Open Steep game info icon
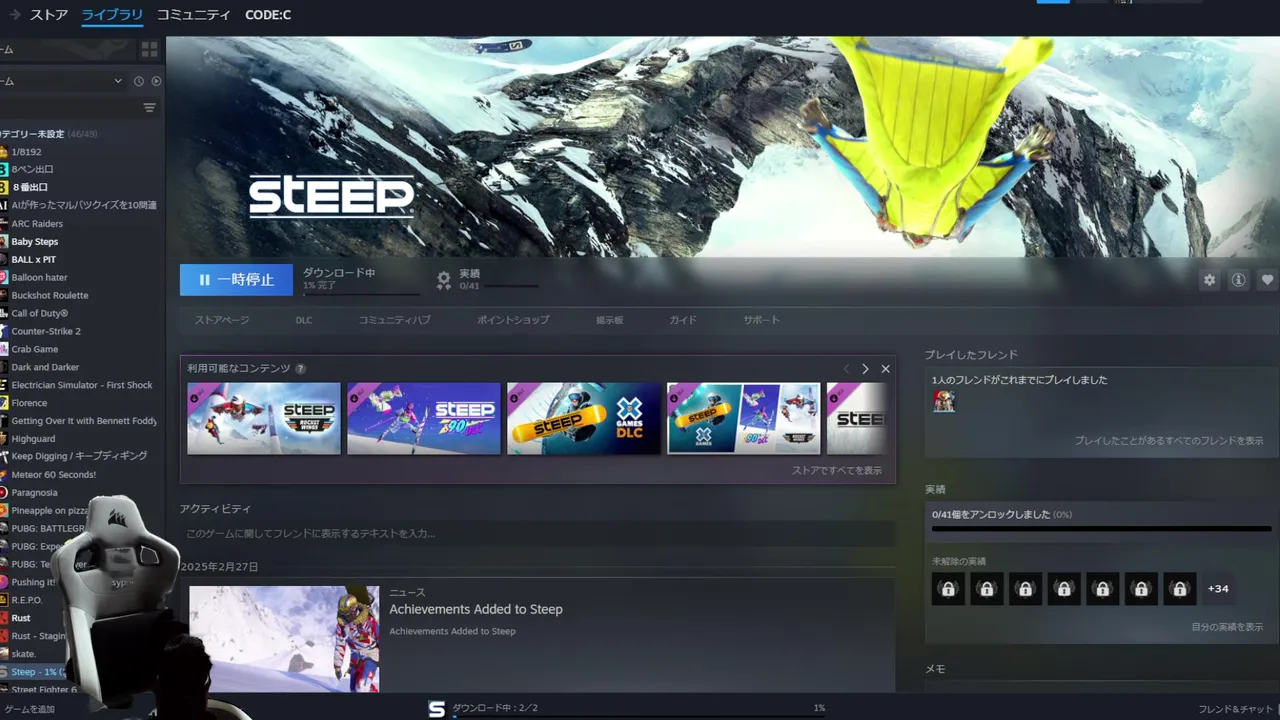 1238,280
